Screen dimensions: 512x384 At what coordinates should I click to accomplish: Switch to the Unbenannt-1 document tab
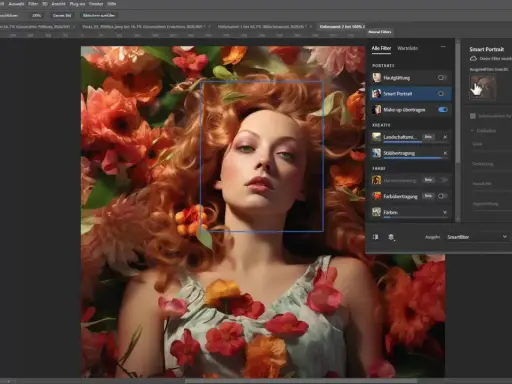(x=261, y=26)
